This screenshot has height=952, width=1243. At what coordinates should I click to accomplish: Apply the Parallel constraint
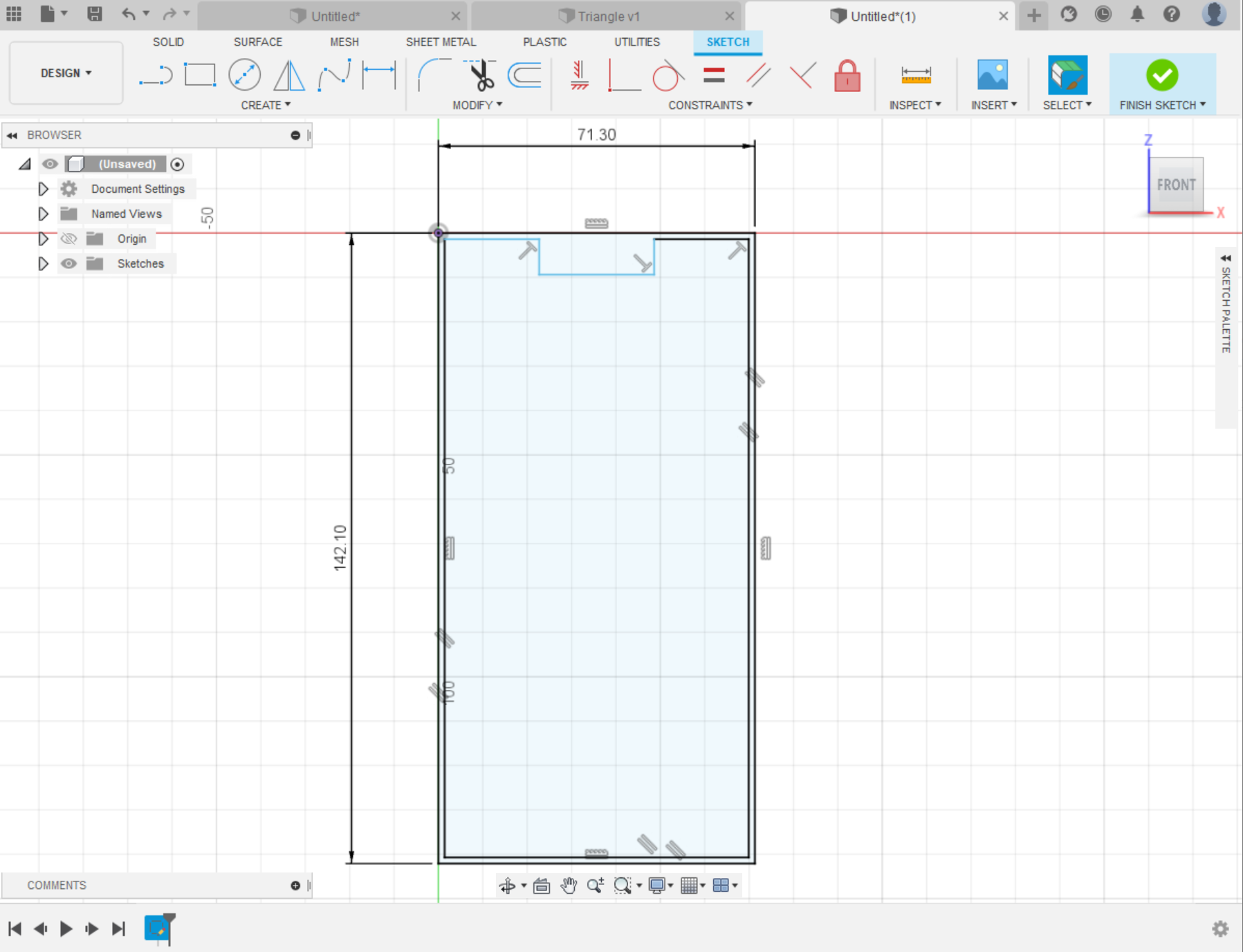tap(758, 75)
